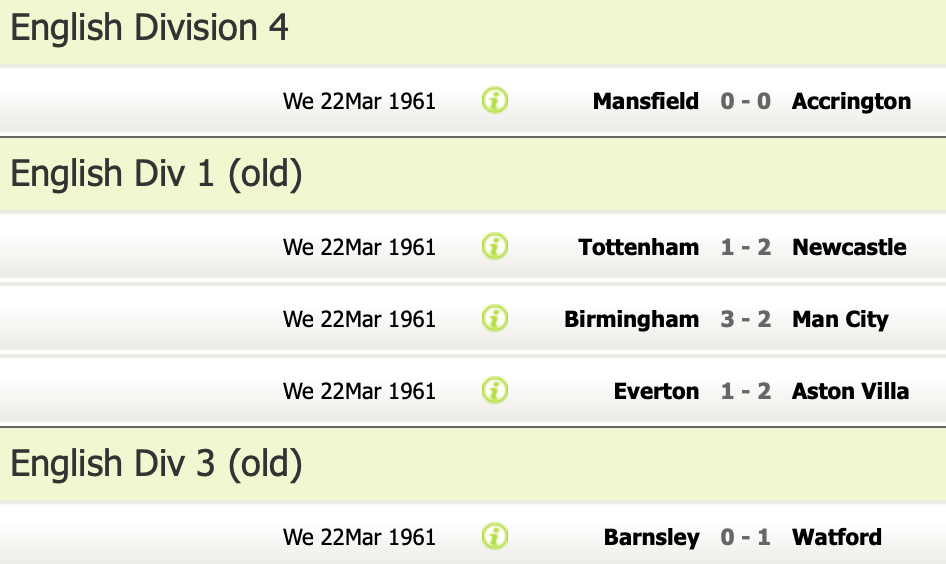Click the 3 - 2 score for Birmingham match
946x564 pixels.
click(x=745, y=319)
